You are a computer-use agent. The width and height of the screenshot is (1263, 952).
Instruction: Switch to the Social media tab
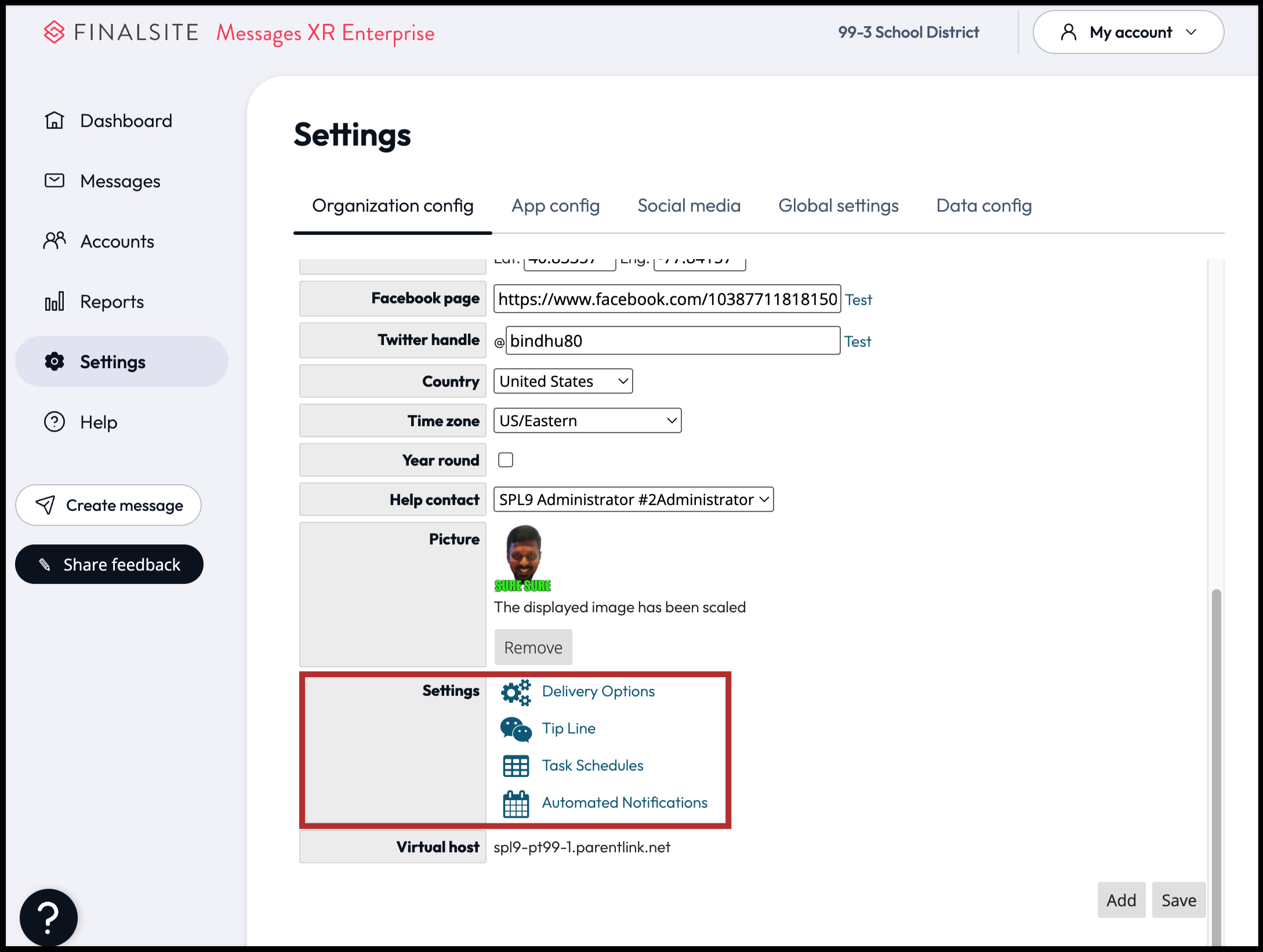pos(689,206)
